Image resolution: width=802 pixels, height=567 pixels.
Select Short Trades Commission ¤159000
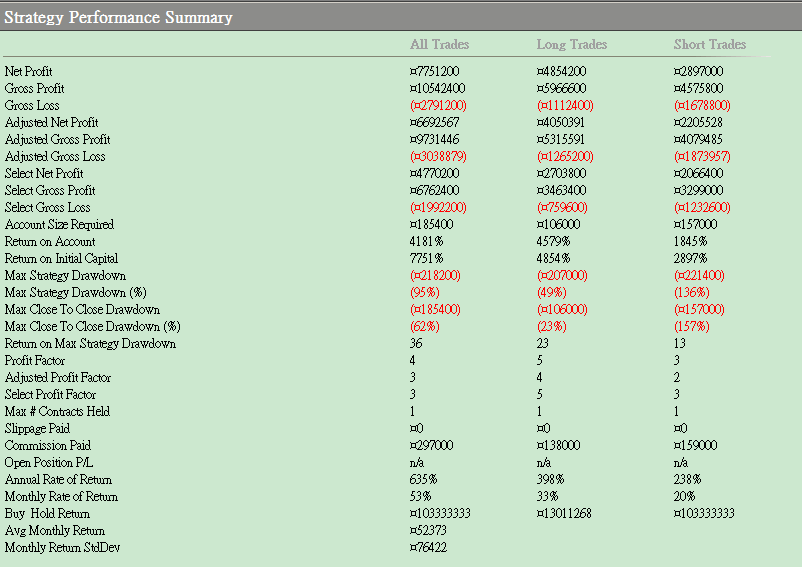(695, 445)
